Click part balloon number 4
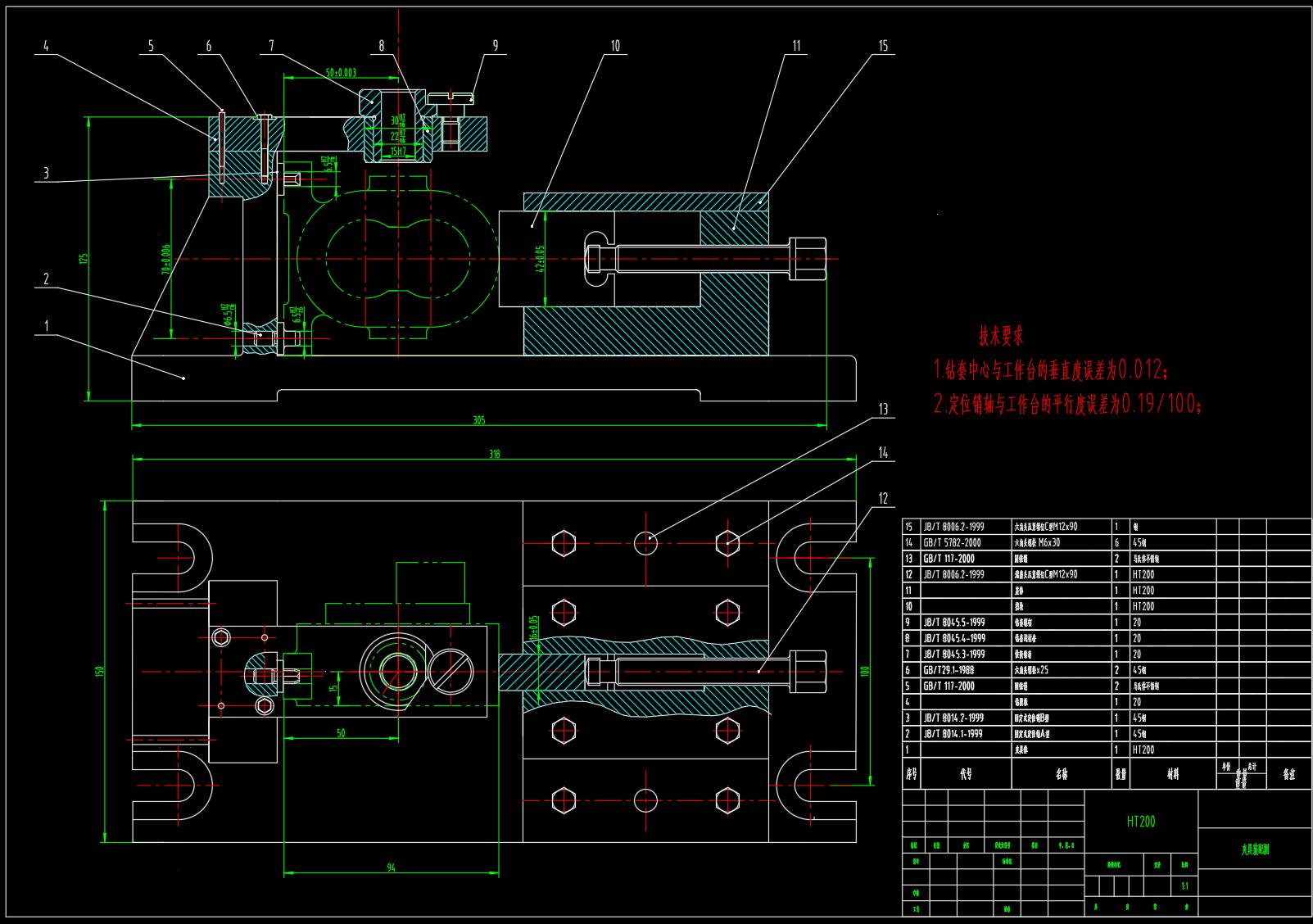The image size is (1313, 924). click(46, 47)
